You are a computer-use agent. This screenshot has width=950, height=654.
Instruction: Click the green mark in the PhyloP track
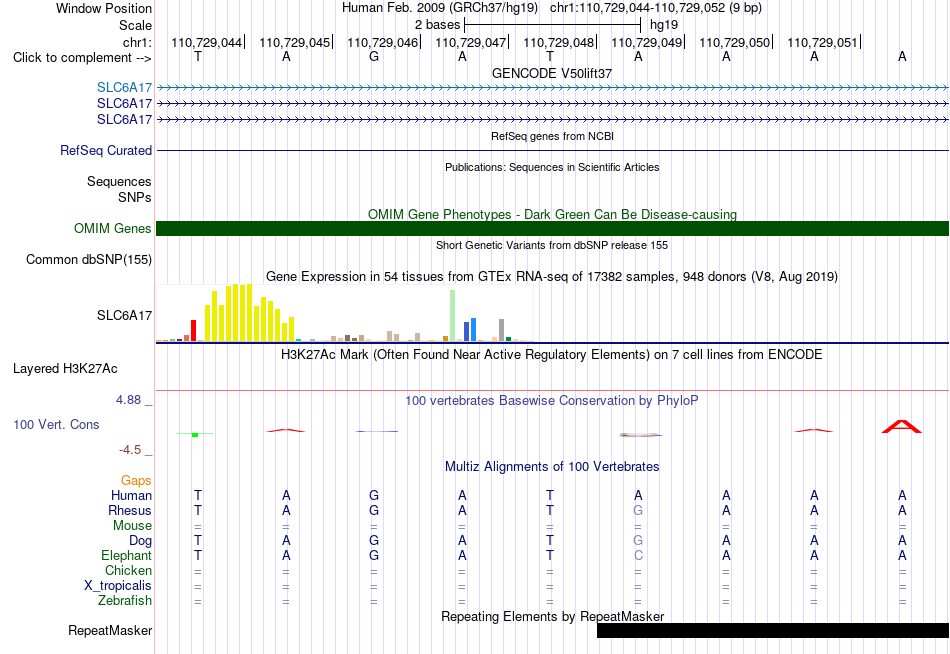(195, 434)
